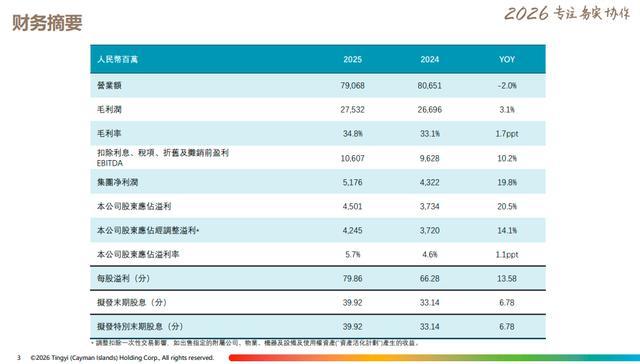Click the 34.8% gross margin value
The image size is (640, 364).
[x=353, y=134]
